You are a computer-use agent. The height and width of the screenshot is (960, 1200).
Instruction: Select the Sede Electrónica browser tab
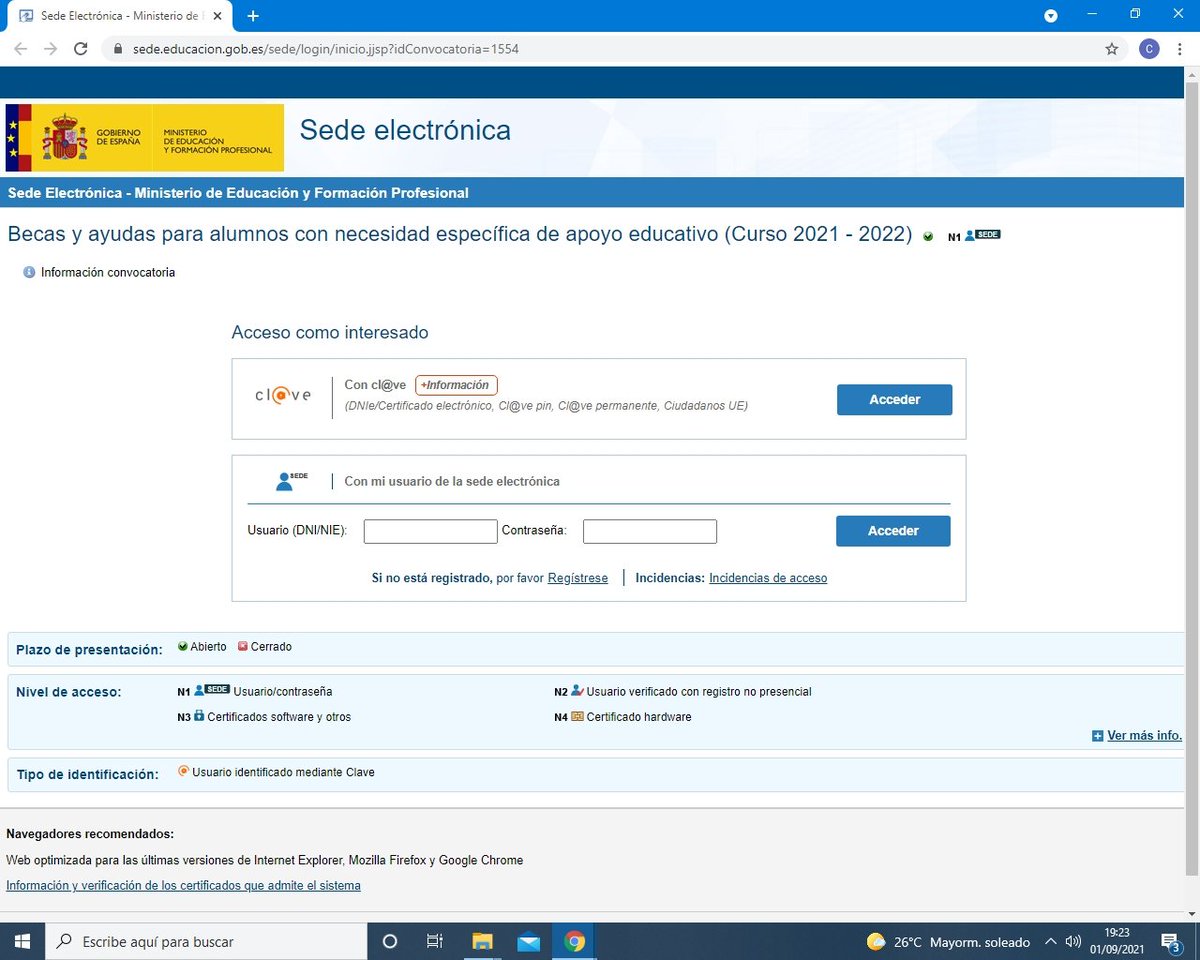pos(120,16)
